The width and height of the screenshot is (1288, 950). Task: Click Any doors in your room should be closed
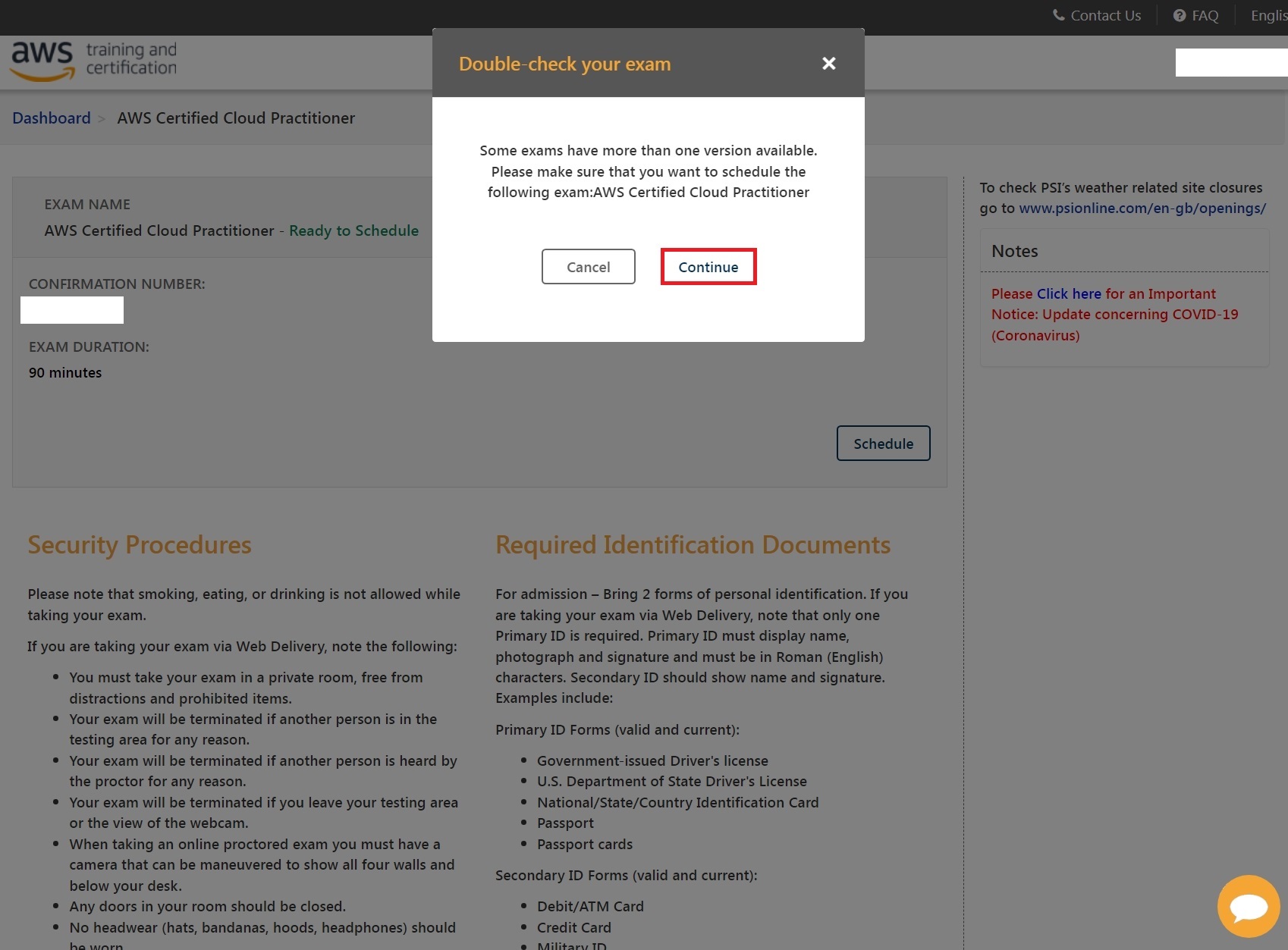coord(207,906)
